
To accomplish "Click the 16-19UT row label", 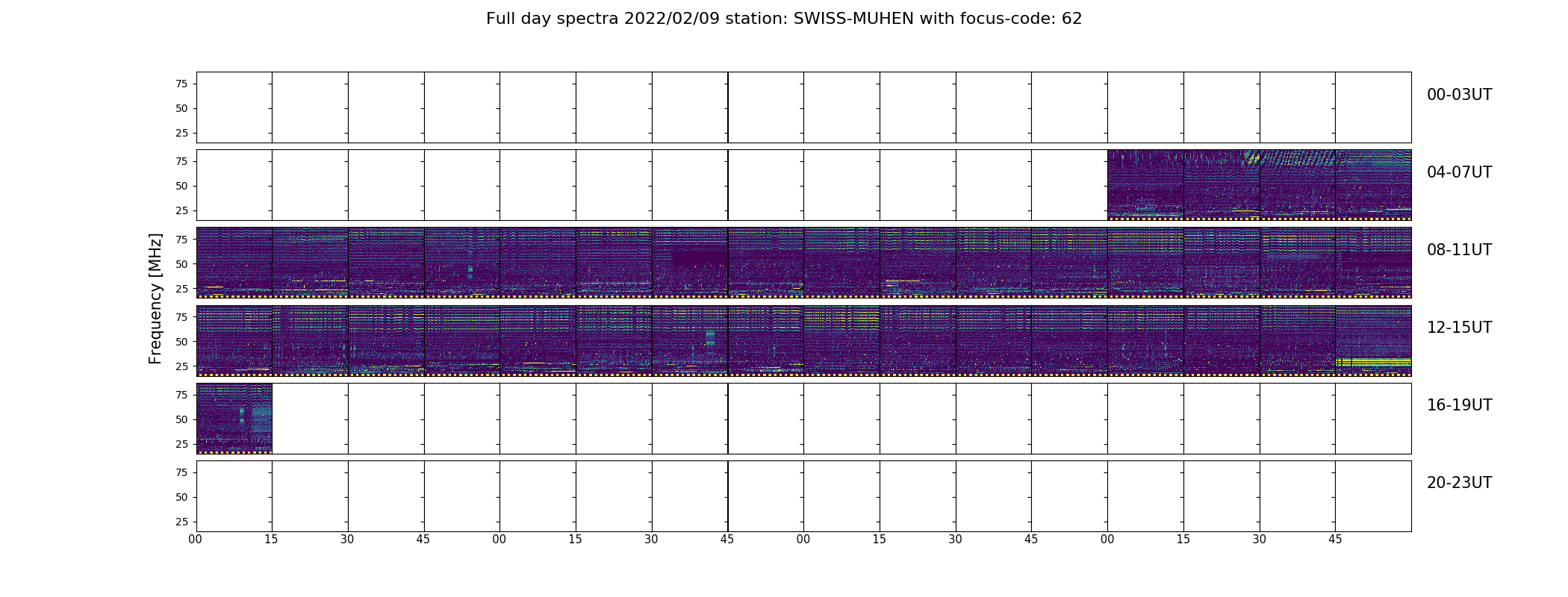I will [x=1459, y=405].
